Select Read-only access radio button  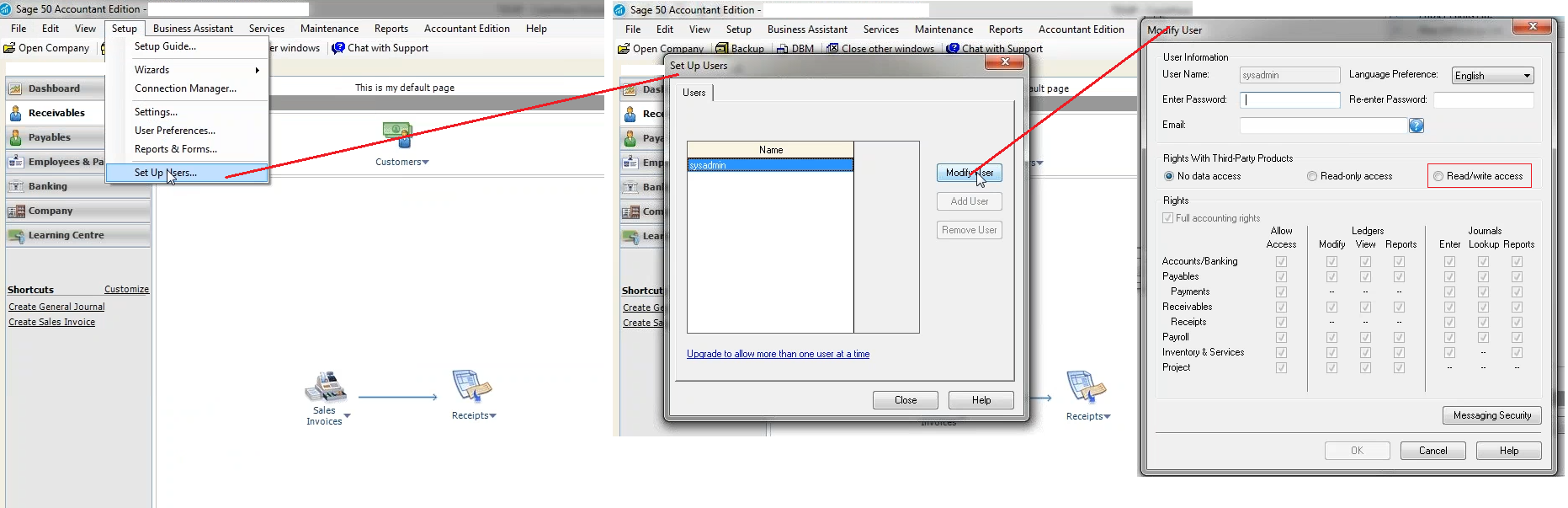[x=1312, y=176]
